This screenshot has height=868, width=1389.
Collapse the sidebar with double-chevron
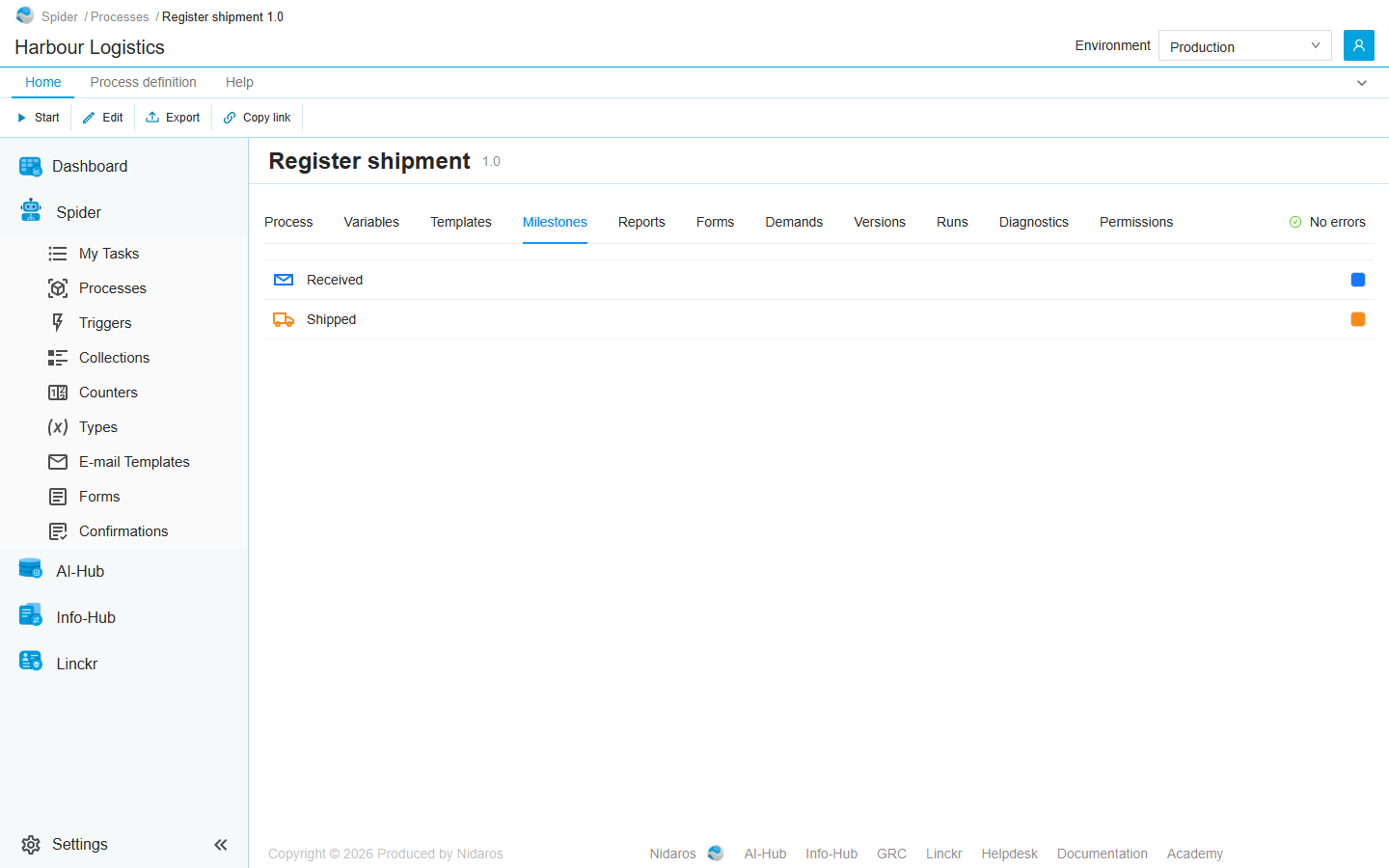point(221,845)
